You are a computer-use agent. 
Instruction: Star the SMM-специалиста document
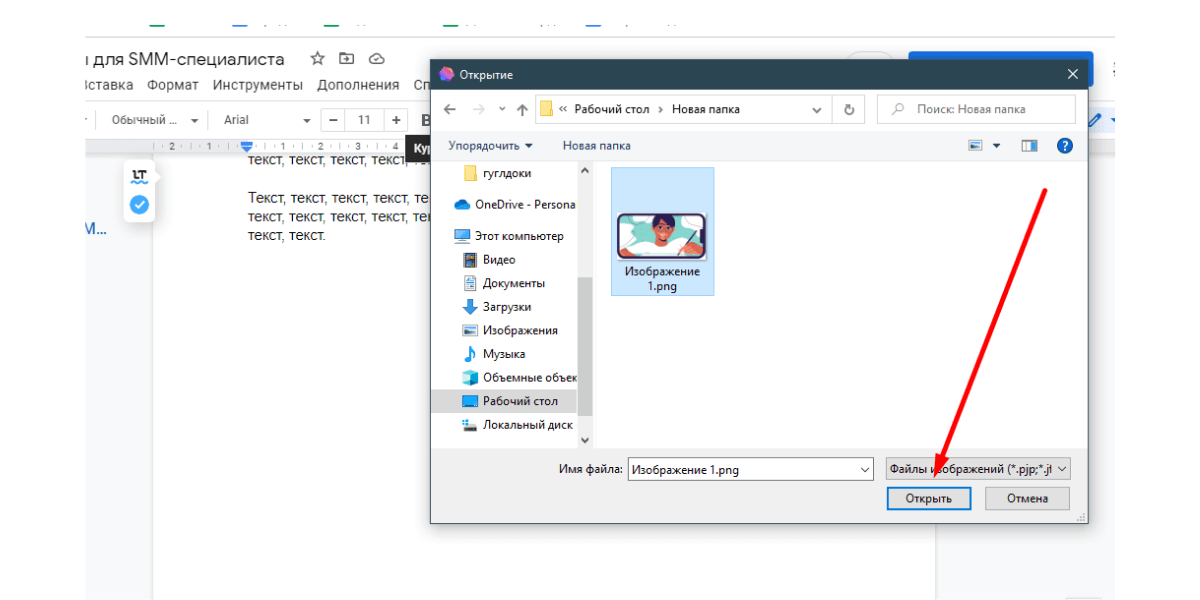click(x=317, y=59)
